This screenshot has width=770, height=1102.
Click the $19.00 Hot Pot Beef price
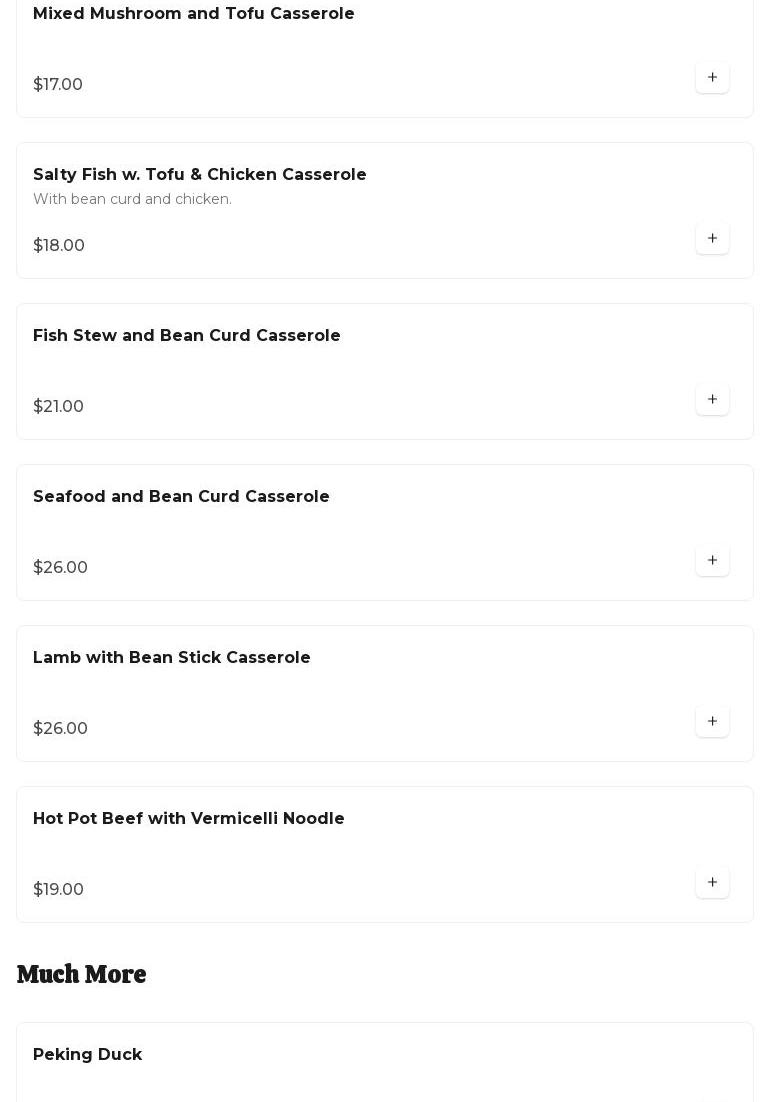58,890
